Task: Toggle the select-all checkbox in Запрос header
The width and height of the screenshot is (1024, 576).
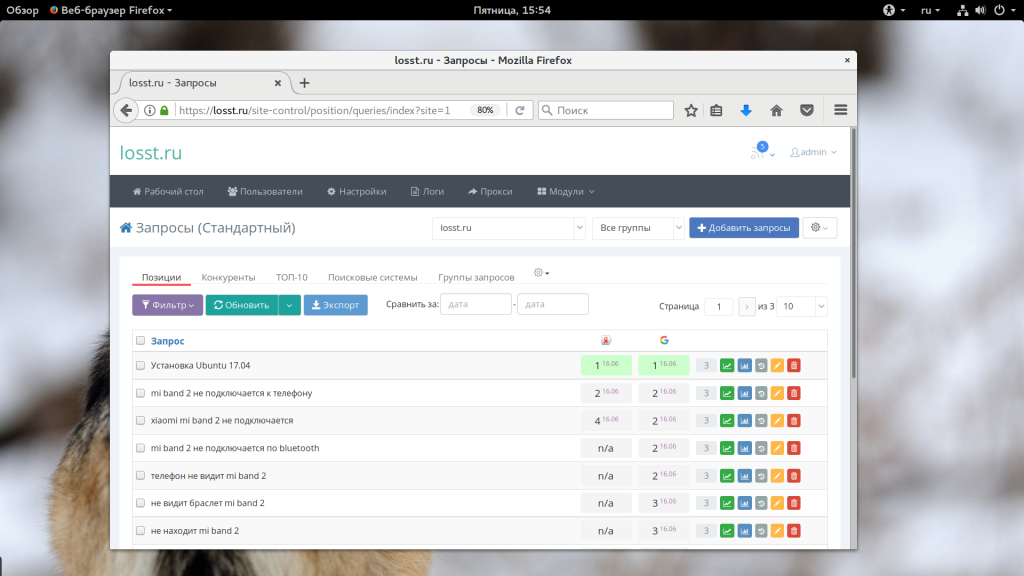Action: point(141,341)
